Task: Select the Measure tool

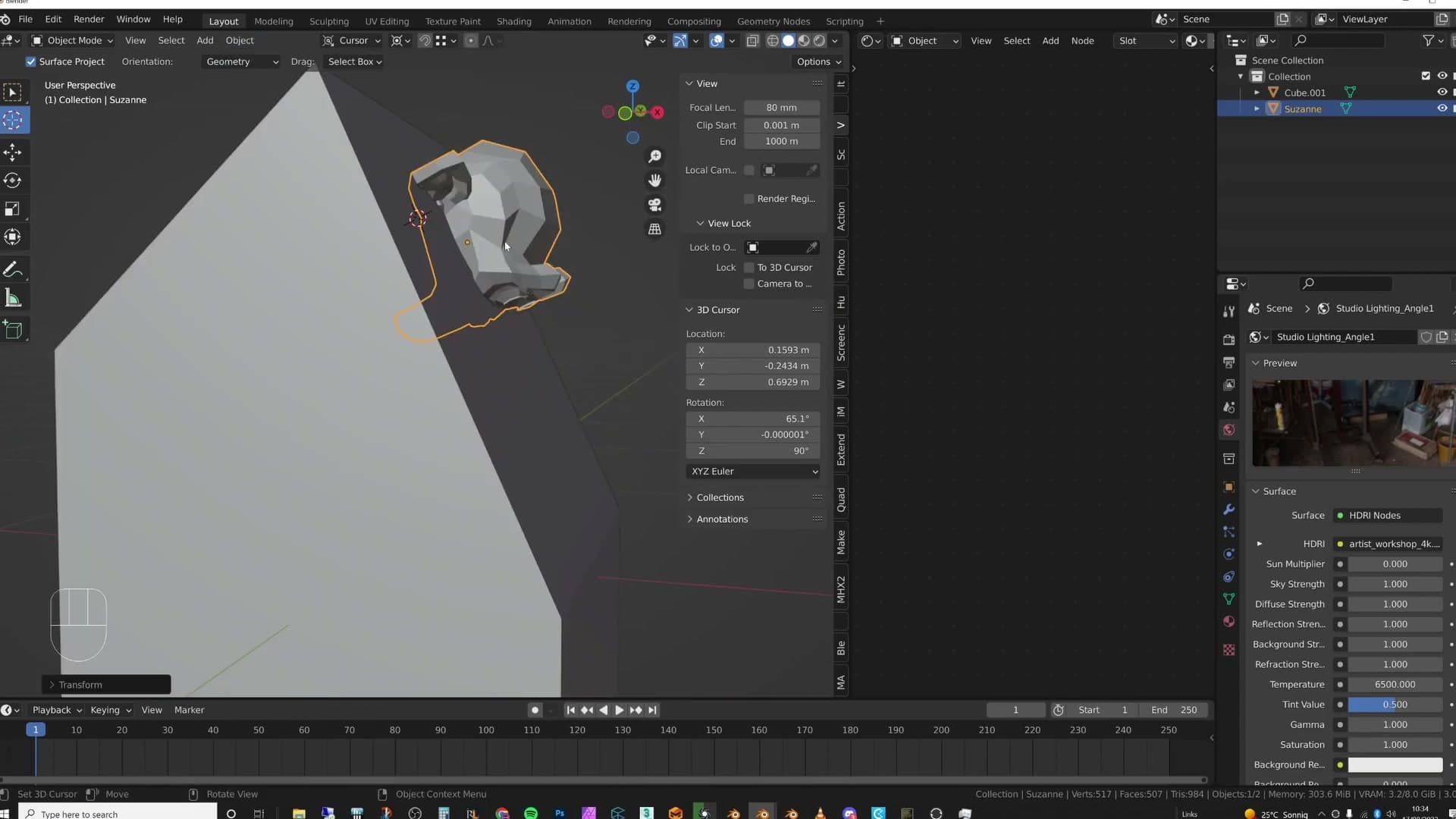Action: tap(13, 298)
